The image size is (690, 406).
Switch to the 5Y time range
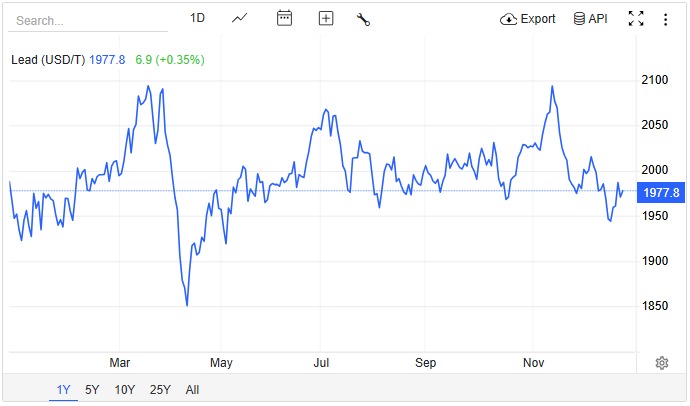coord(92,390)
